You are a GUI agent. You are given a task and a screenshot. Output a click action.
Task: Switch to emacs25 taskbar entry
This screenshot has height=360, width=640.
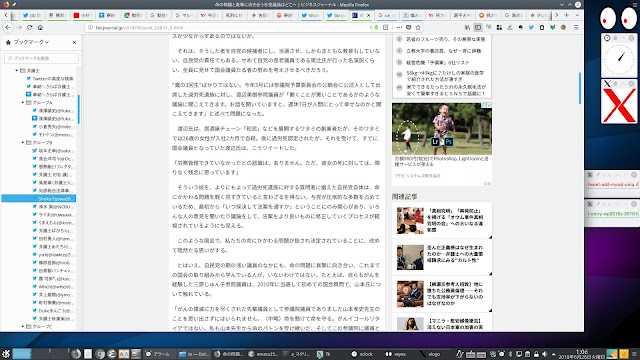pos(264,354)
